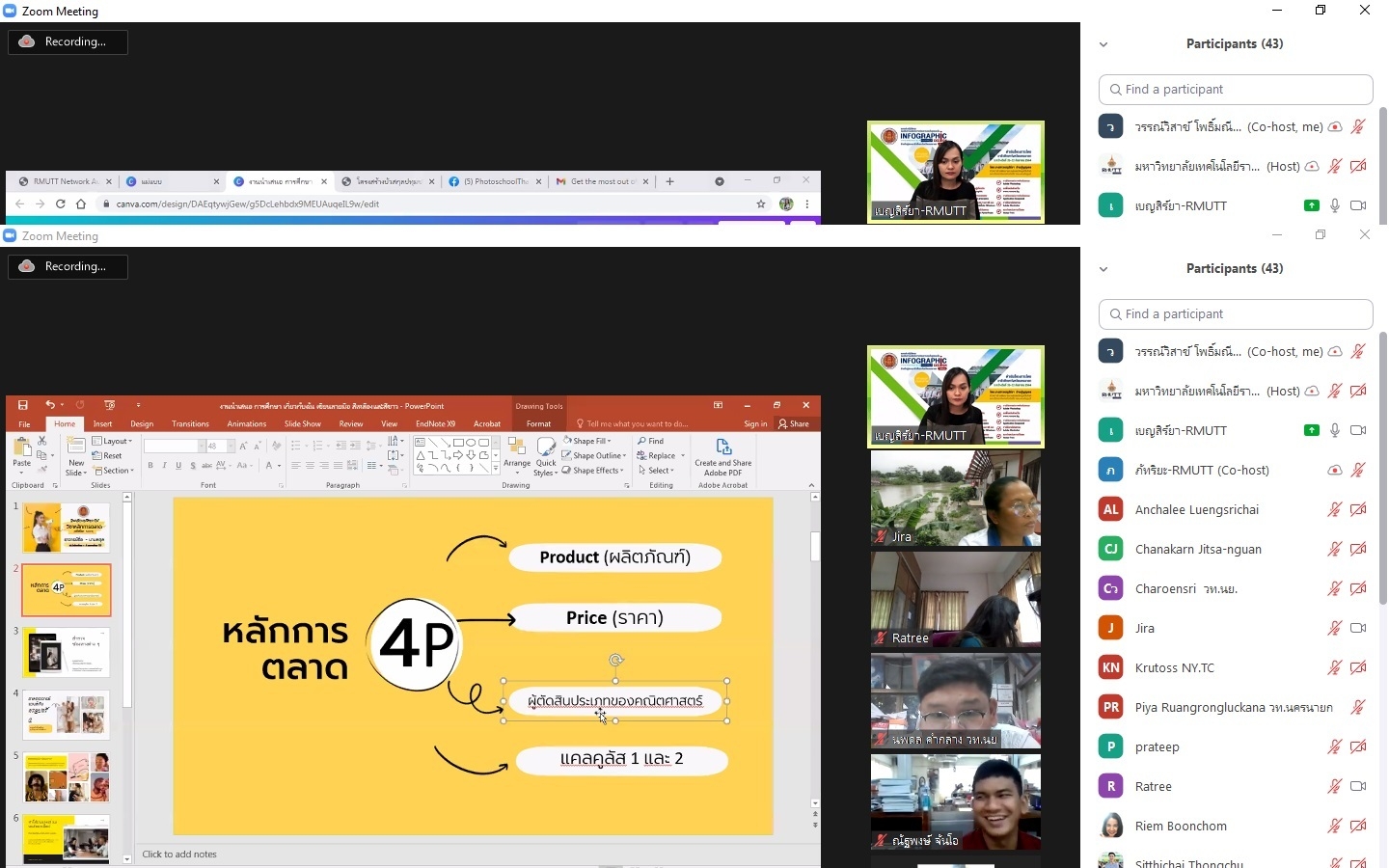Toggle Chanakarn Jitsa-nguan's muted microphone icon

click(1335, 549)
